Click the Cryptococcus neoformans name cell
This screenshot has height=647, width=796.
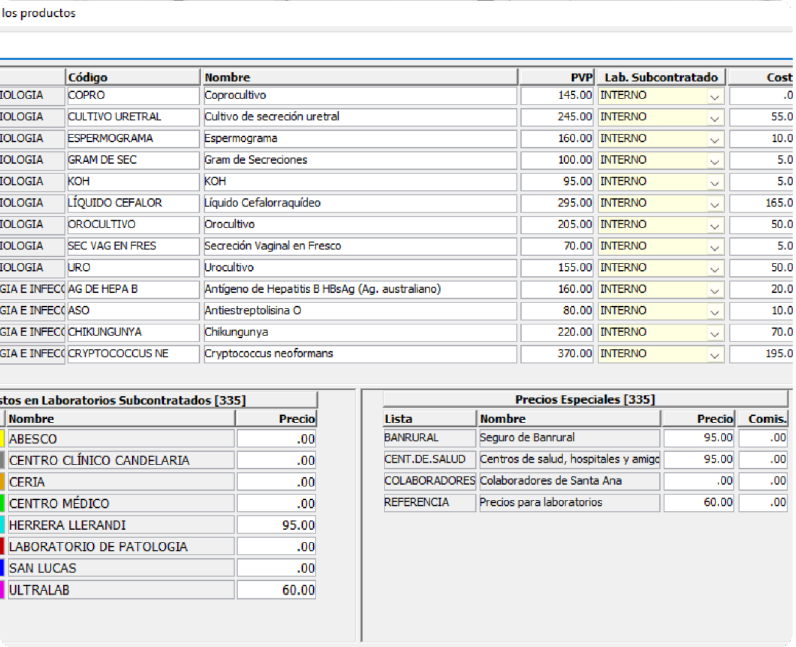point(359,354)
